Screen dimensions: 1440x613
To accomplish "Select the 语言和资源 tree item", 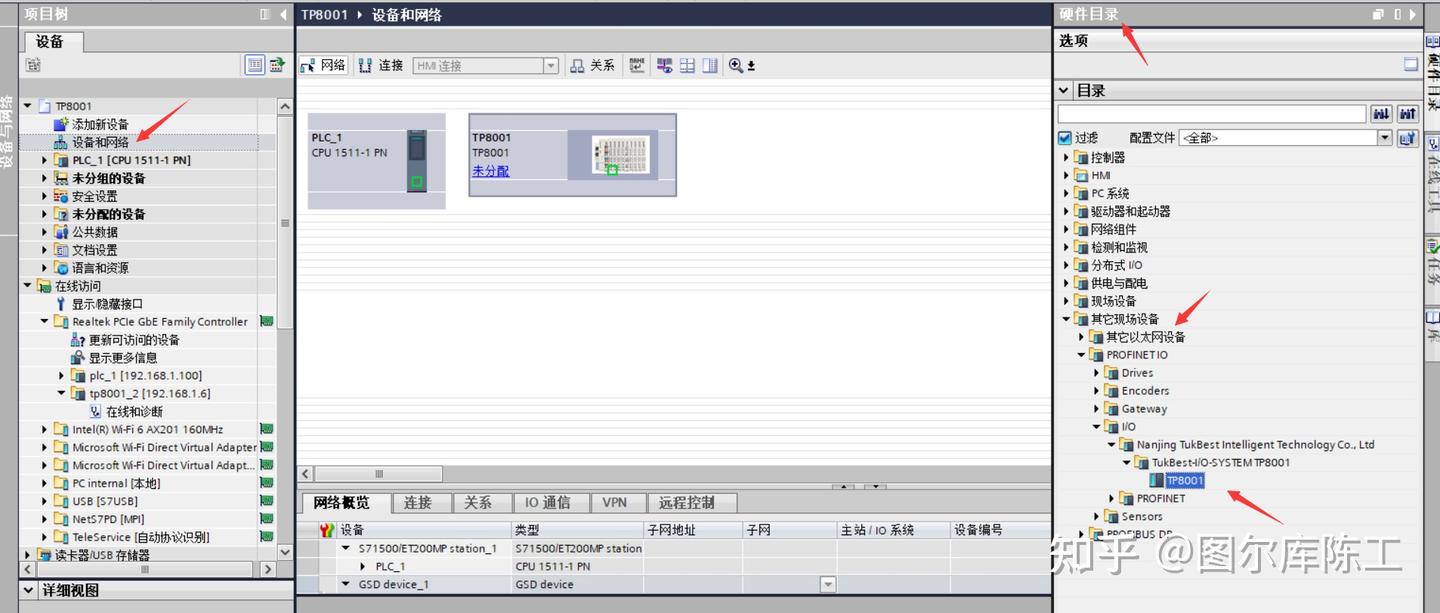I will click(x=100, y=268).
